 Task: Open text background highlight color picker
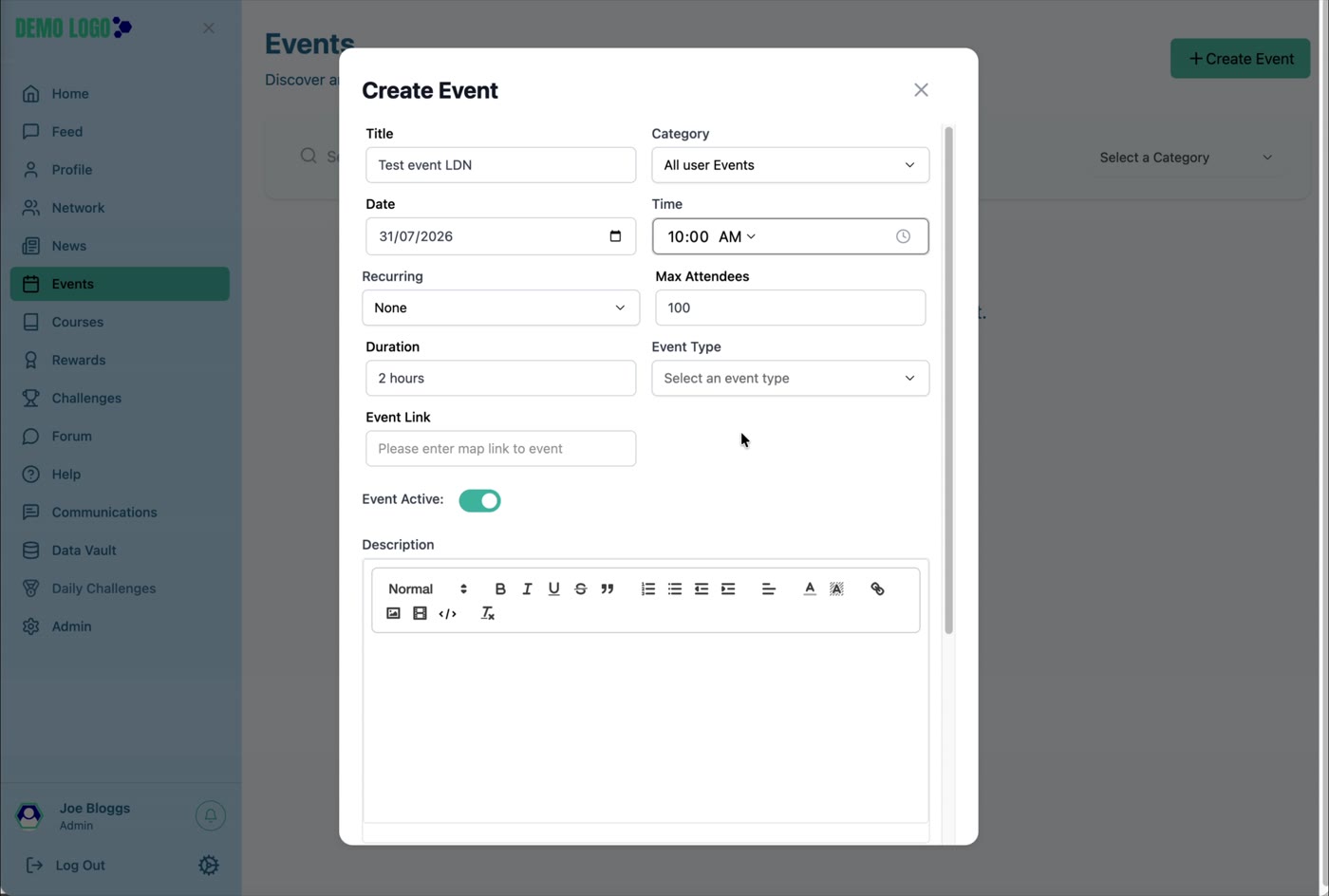(x=835, y=588)
